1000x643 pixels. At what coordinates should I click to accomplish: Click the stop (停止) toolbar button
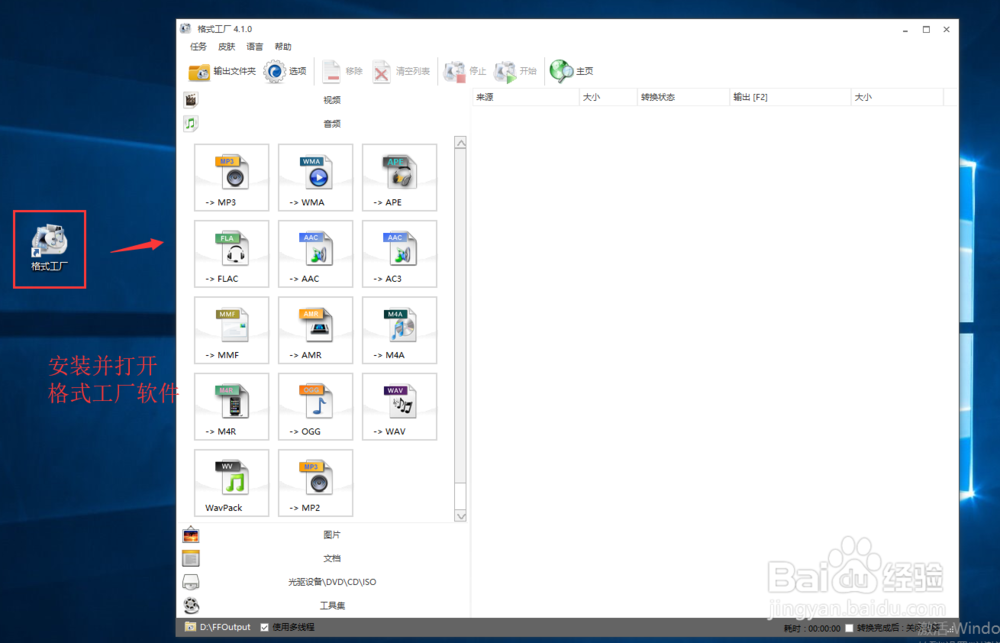(465, 71)
